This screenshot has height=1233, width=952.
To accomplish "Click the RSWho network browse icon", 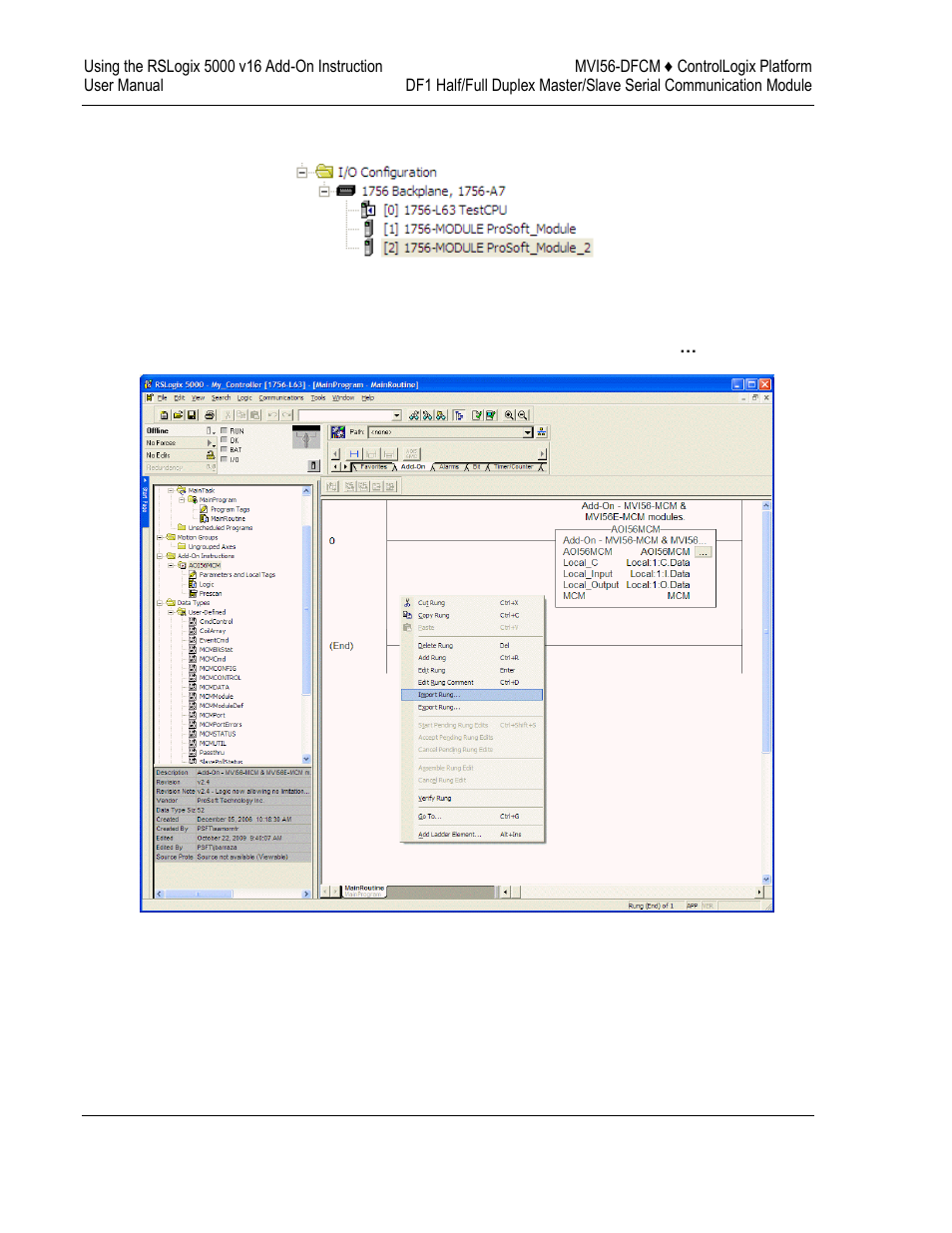I will click(542, 432).
